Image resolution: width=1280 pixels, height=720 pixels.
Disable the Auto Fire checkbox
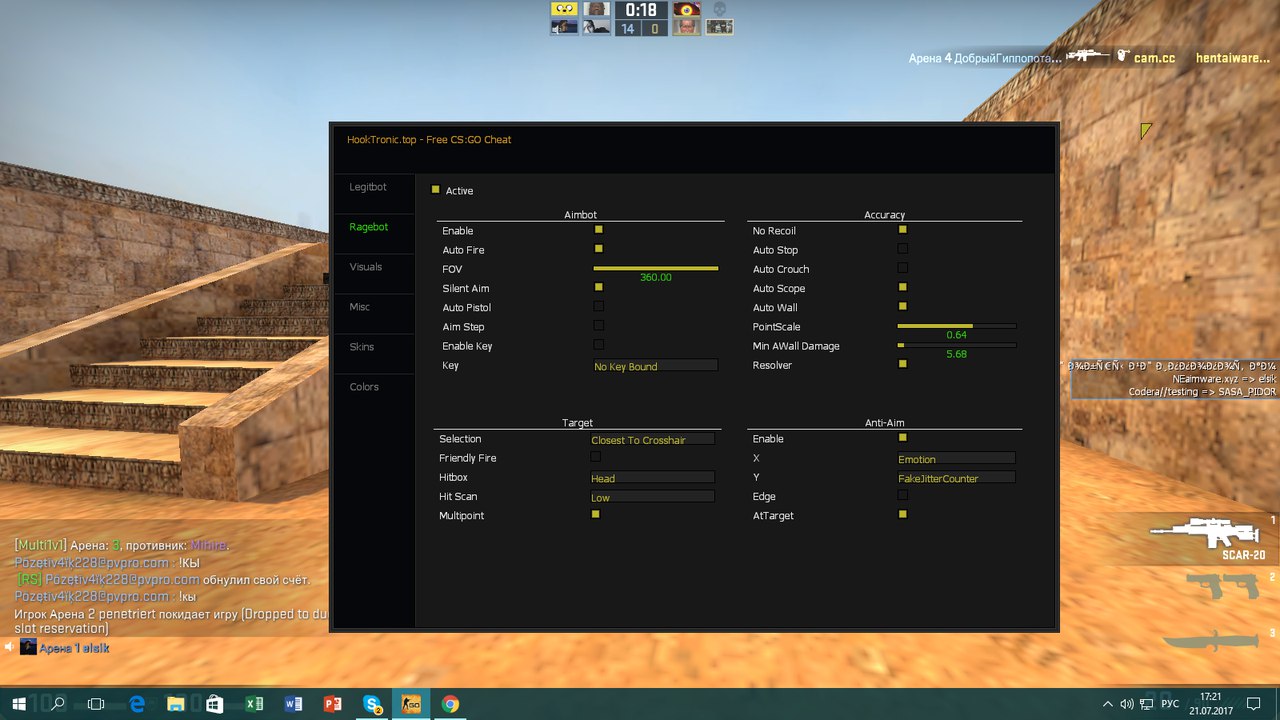point(598,248)
